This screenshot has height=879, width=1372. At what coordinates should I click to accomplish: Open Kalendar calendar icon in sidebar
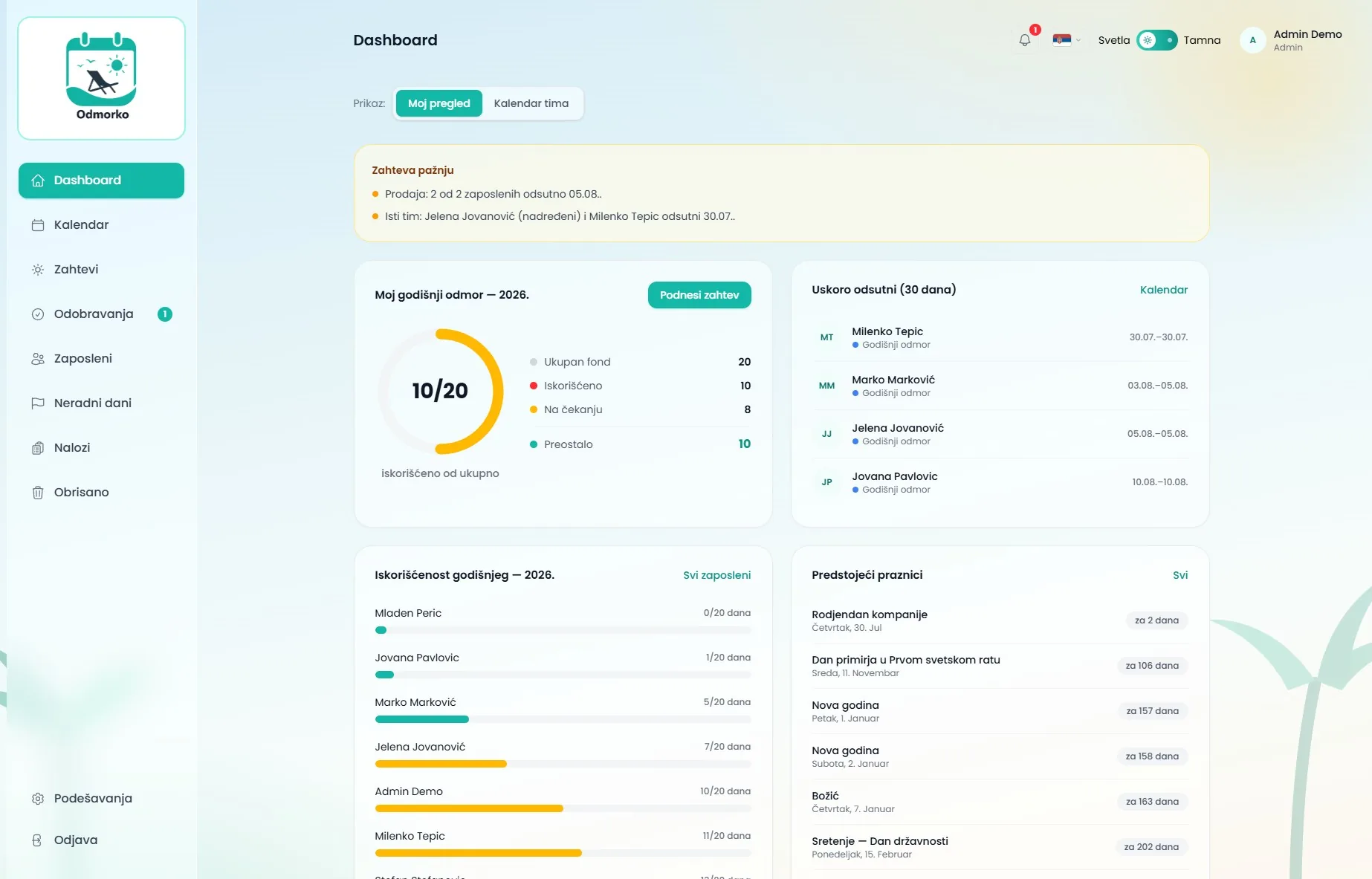tap(38, 225)
